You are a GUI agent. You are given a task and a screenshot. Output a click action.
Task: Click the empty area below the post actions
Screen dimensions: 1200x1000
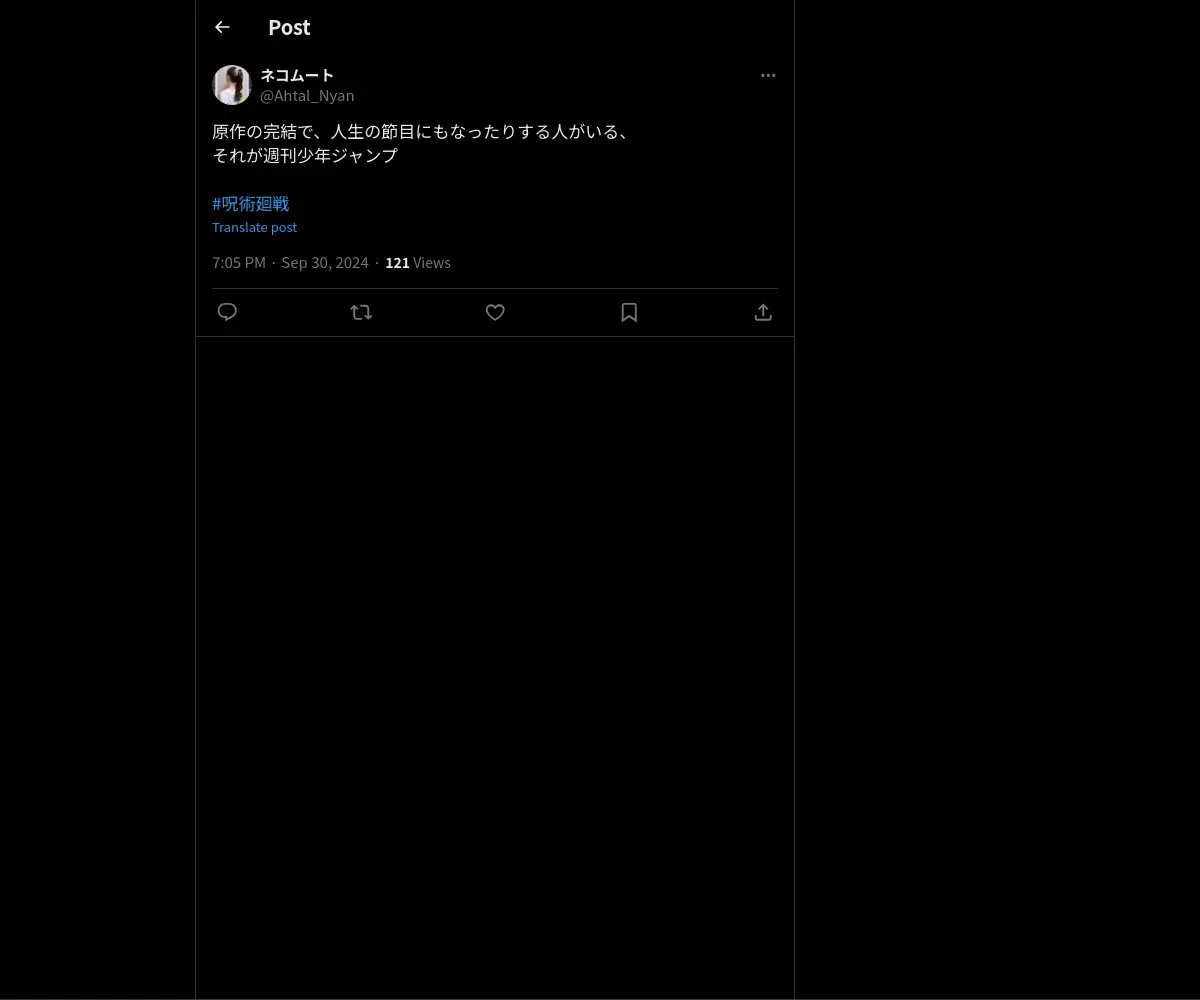pos(495,660)
